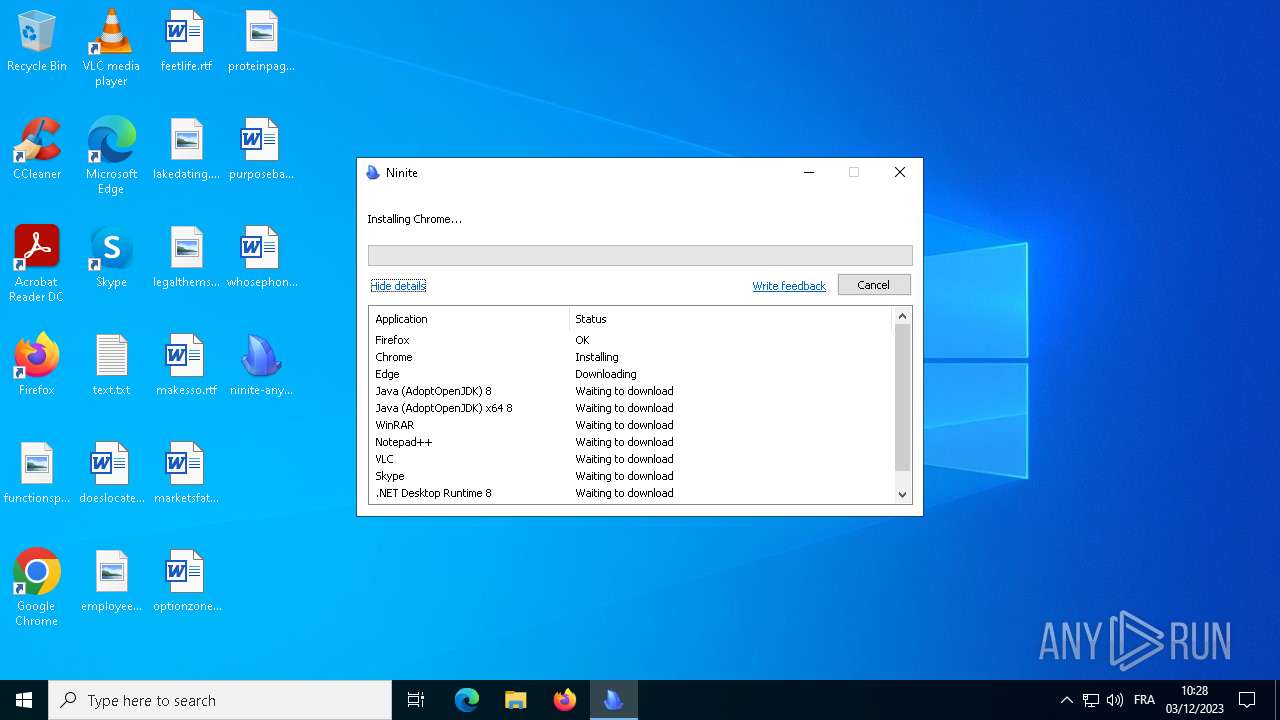Select purposeba... Word document icon
The image size is (1280, 720).
[261, 150]
